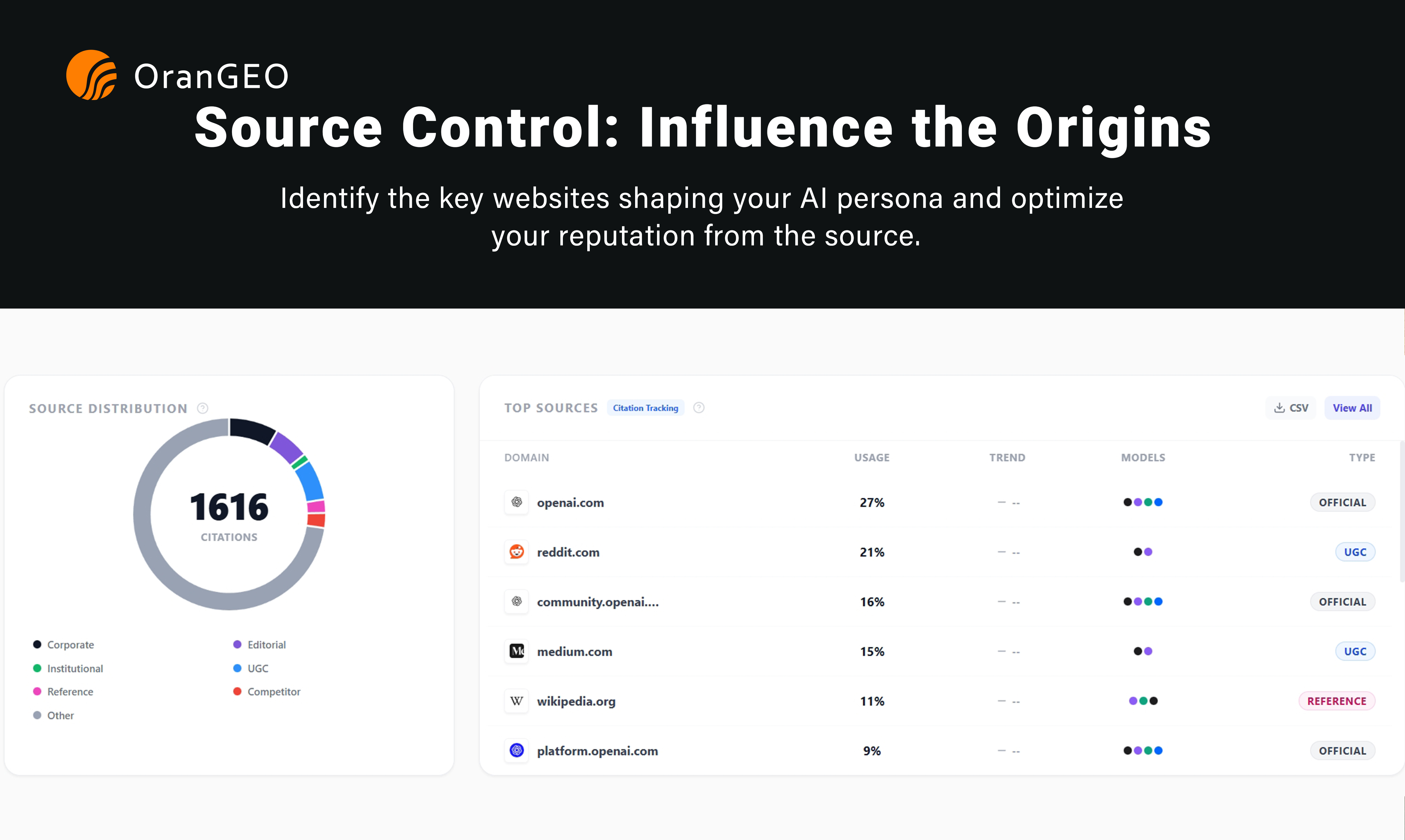Click the Reddit icon next to reddit.com

[x=516, y=552]
